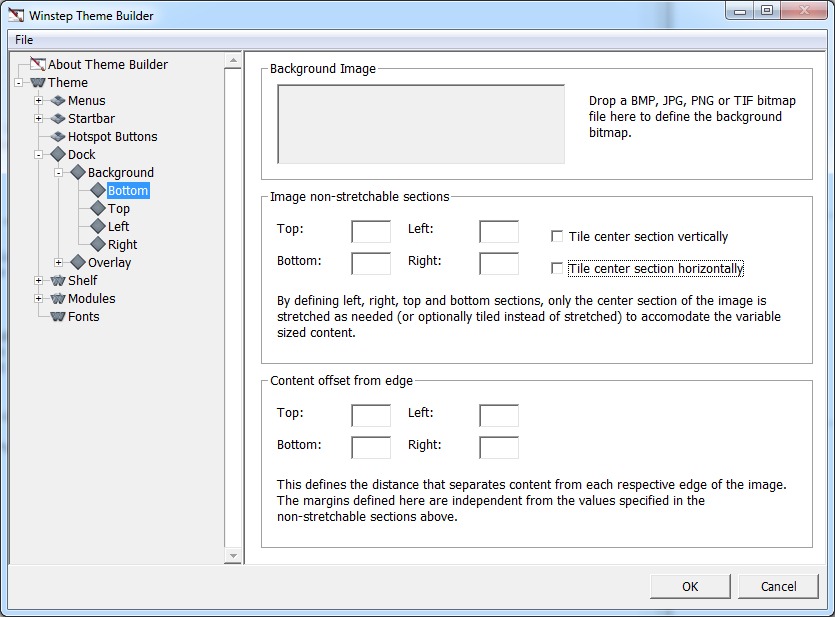This screenshot has height=617, width=835.
Task: Click the Overlay diamond icon
Action: tap(78, 262)
